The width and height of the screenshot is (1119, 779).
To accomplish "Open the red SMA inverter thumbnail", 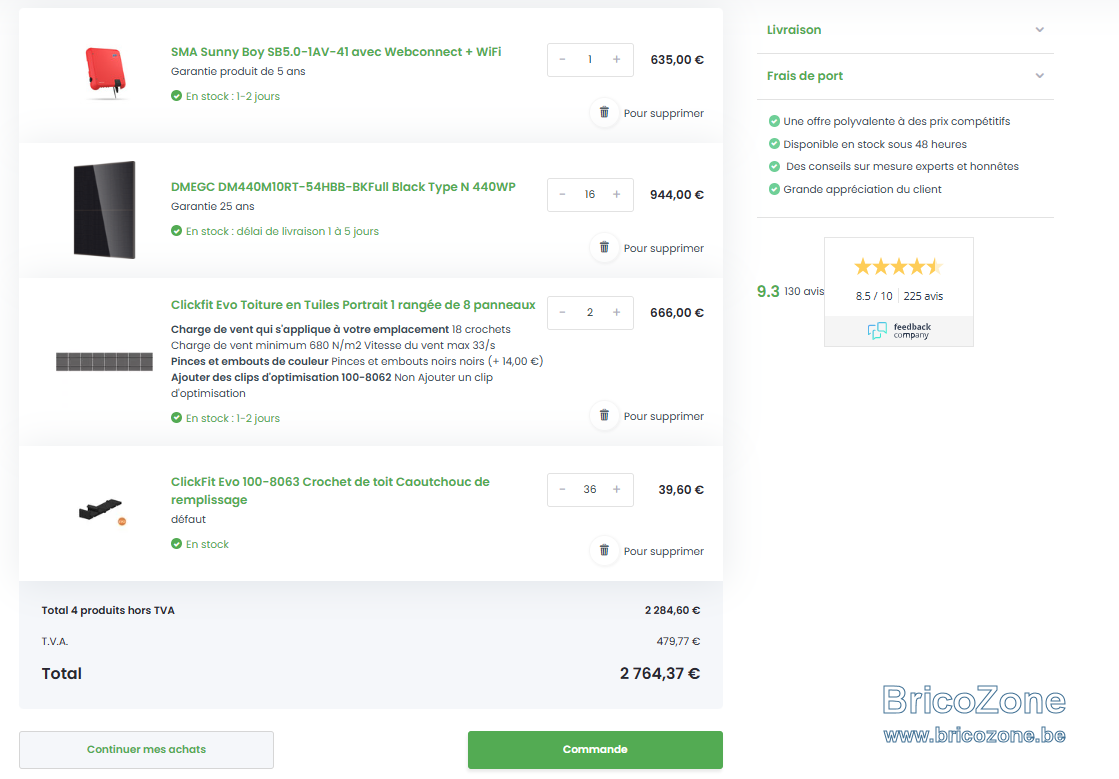I will pyautogui.click(x=105, y=72).
